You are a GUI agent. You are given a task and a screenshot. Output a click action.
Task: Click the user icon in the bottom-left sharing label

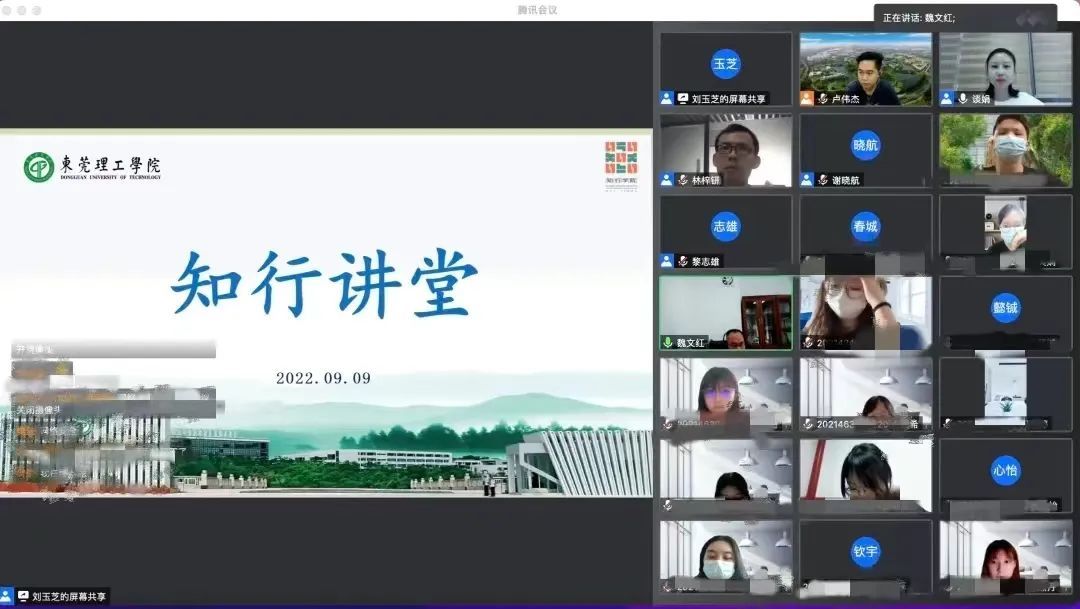(x=7, y=597)
